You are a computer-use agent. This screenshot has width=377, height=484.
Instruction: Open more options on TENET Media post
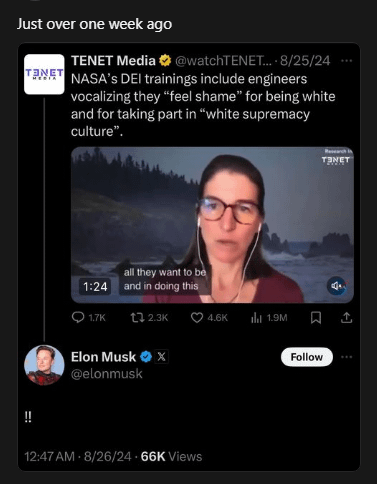pos(347,61)
